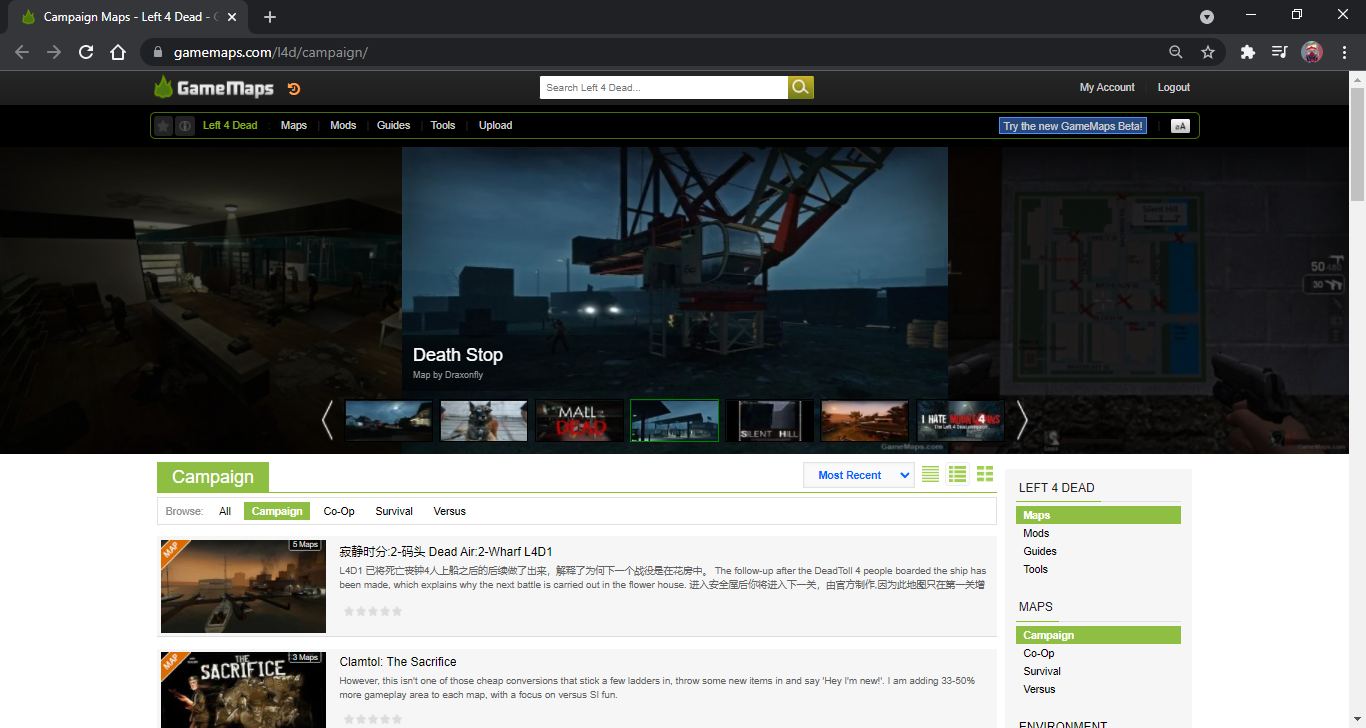1366x728 pixels.
Task: Toggle the text size aA button
Action: 1181,126
